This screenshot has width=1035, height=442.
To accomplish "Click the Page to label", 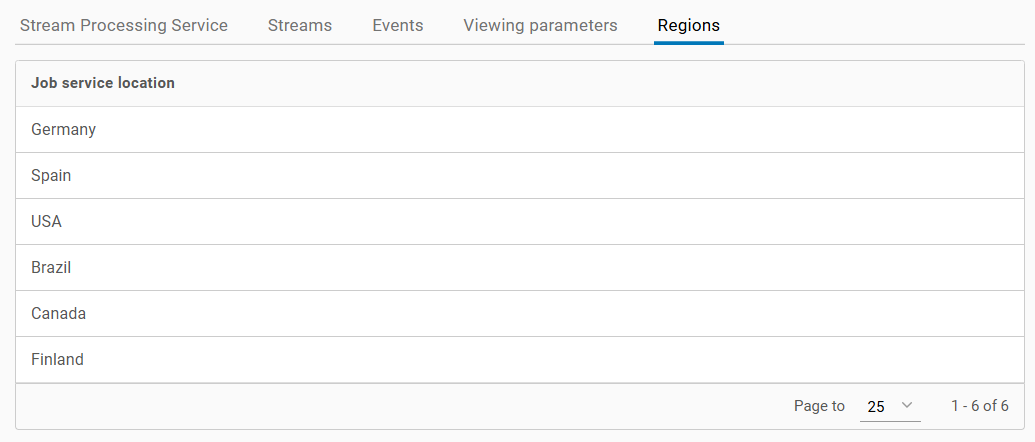I will pos(819,406).
